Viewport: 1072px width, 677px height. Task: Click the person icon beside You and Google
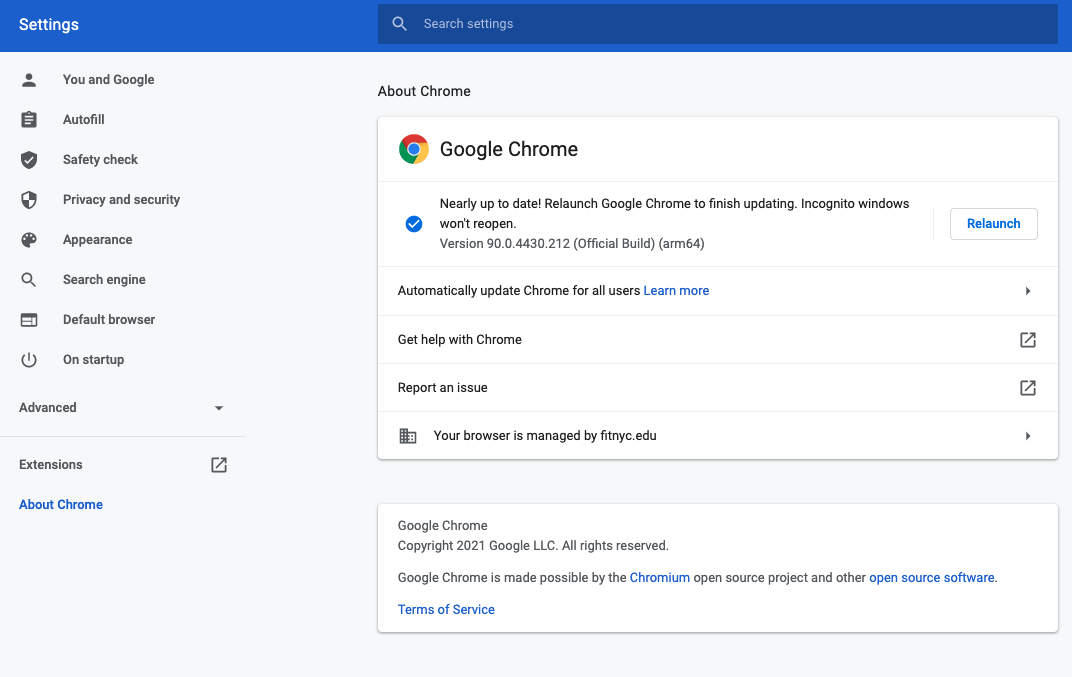tap(29, 80)
